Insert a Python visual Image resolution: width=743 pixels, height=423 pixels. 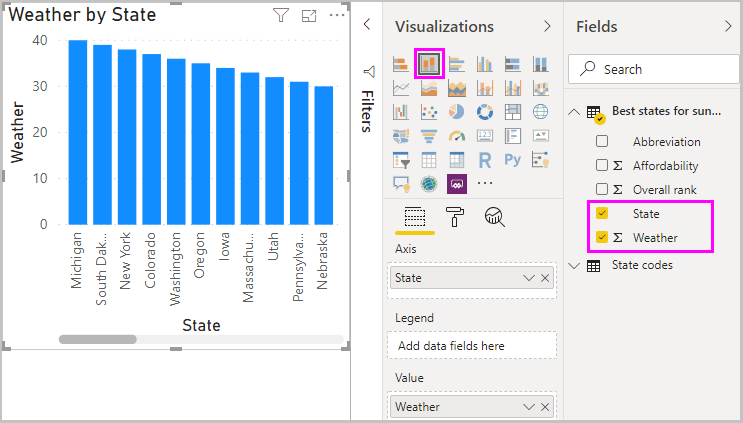pos(513,160)
